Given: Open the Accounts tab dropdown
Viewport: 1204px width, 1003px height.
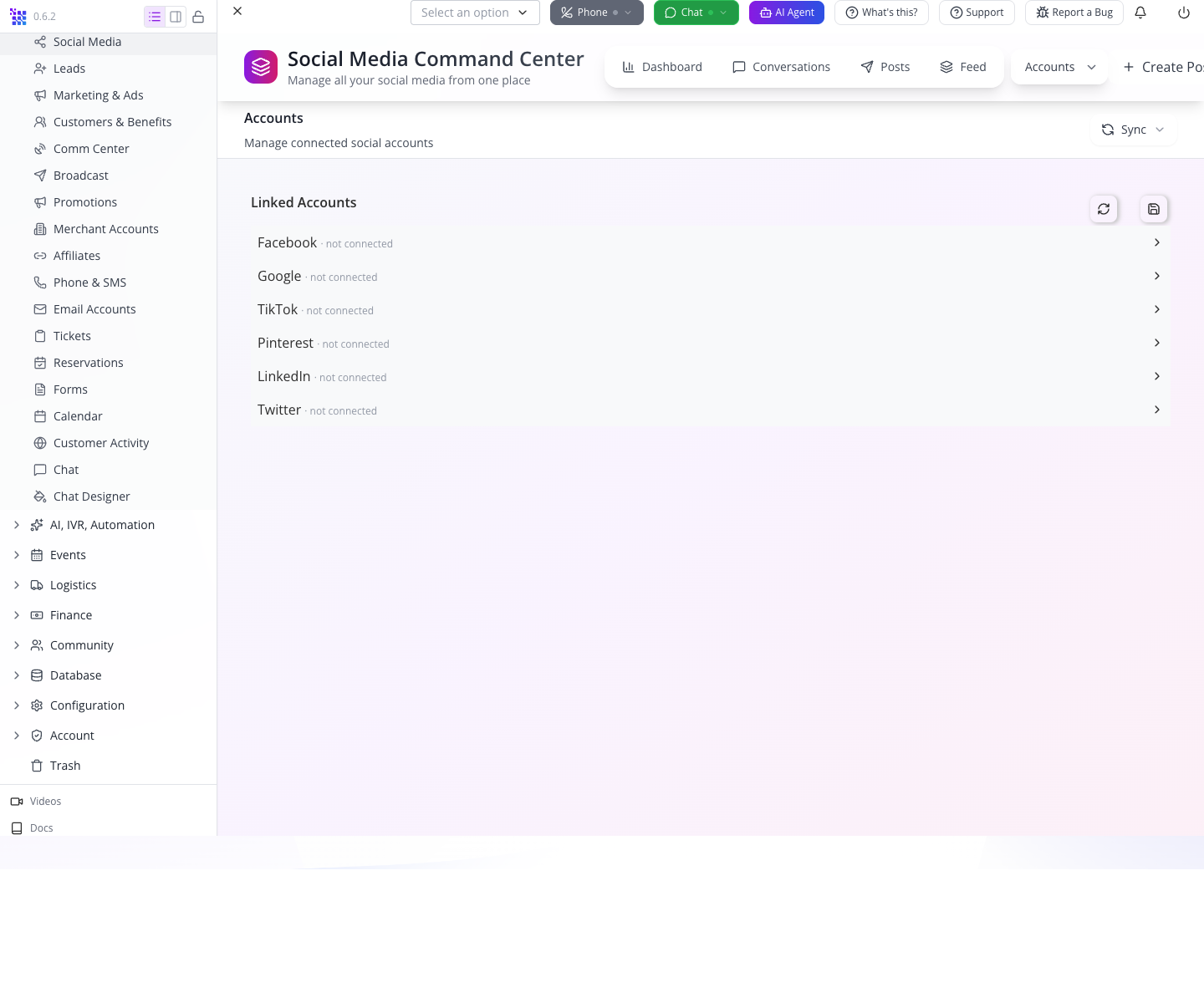Looking at the screenshot, I should [1059, 67].
